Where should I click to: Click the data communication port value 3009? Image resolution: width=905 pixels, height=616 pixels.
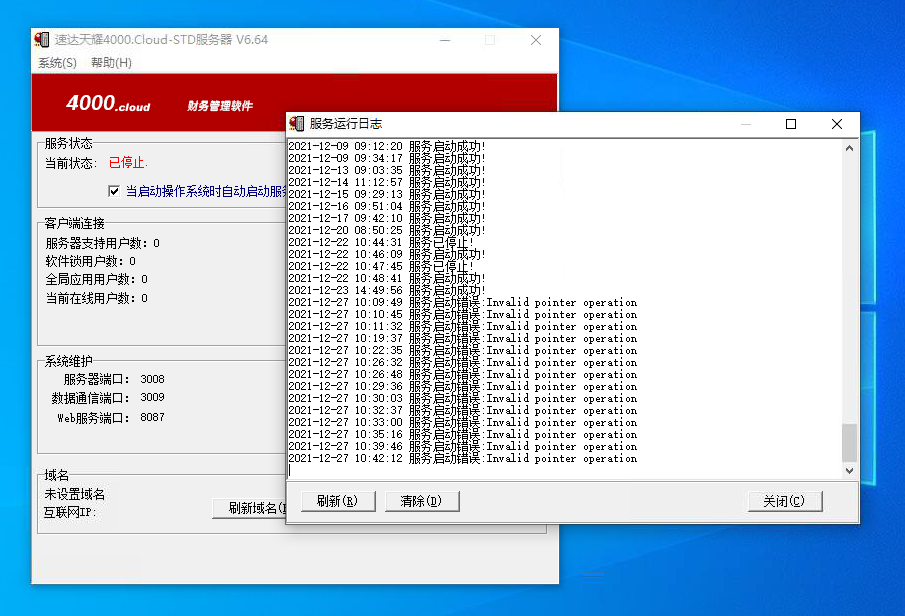tap(152, 397)
